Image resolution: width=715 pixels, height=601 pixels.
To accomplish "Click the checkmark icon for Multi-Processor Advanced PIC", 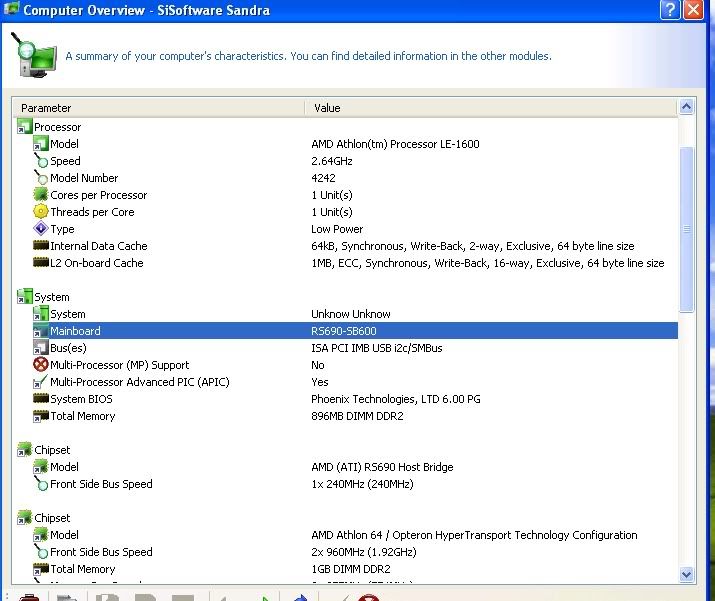I will pos(41,382).
